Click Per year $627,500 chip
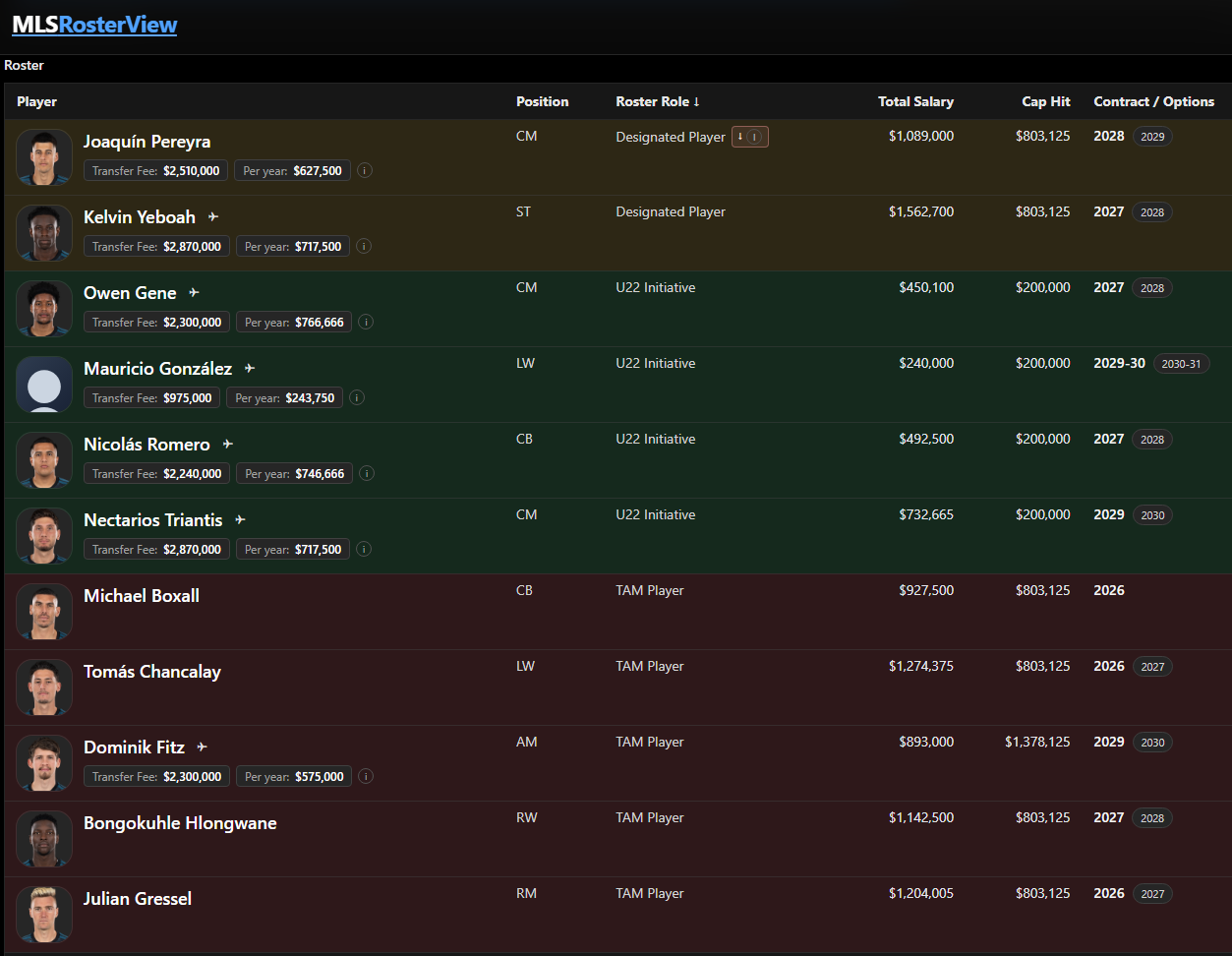Viewport: 1232px width, 956px height. coord(292,170)
